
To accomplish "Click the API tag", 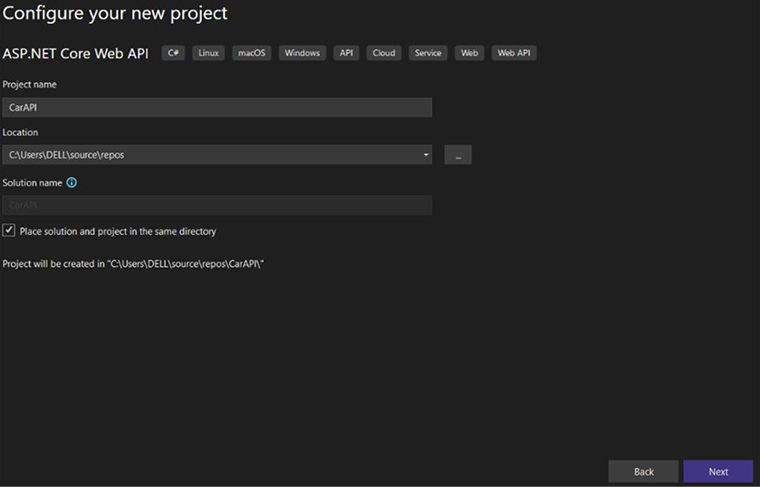I will pyautogui.click(x=346, y=53).
